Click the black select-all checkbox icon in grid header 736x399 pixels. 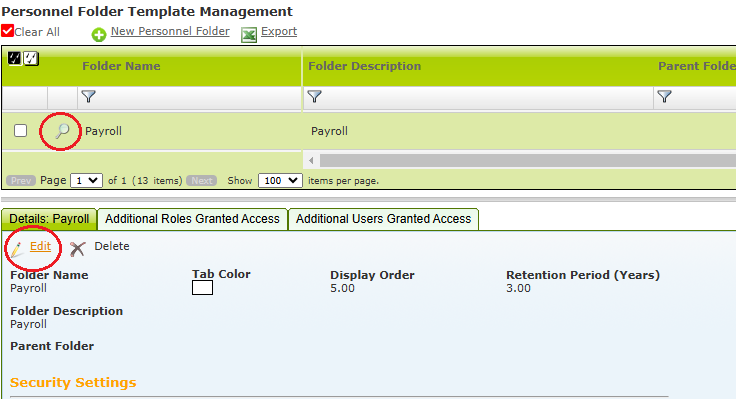15,58
